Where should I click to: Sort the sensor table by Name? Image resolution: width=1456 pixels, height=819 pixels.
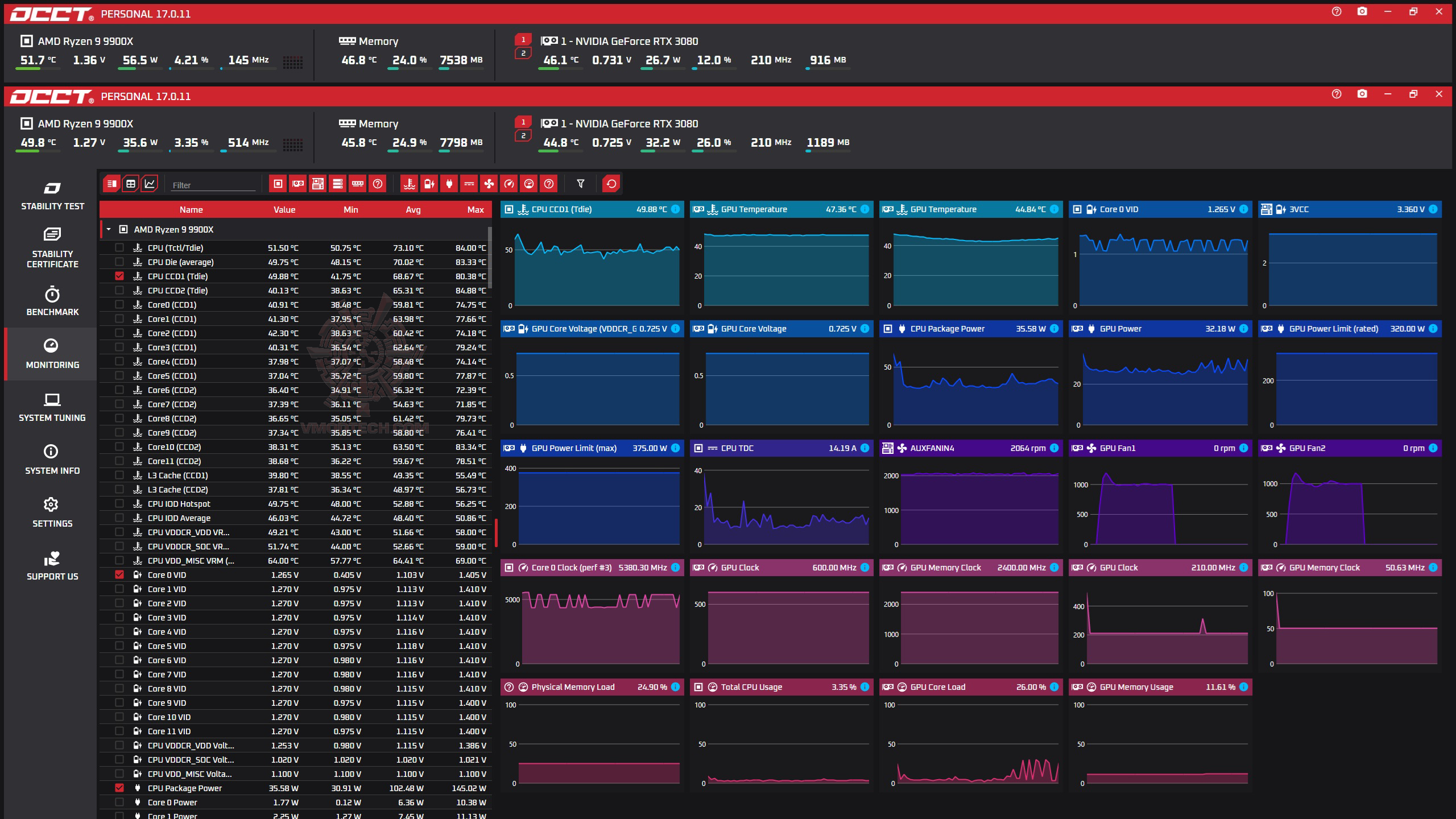tap(191, 210)
